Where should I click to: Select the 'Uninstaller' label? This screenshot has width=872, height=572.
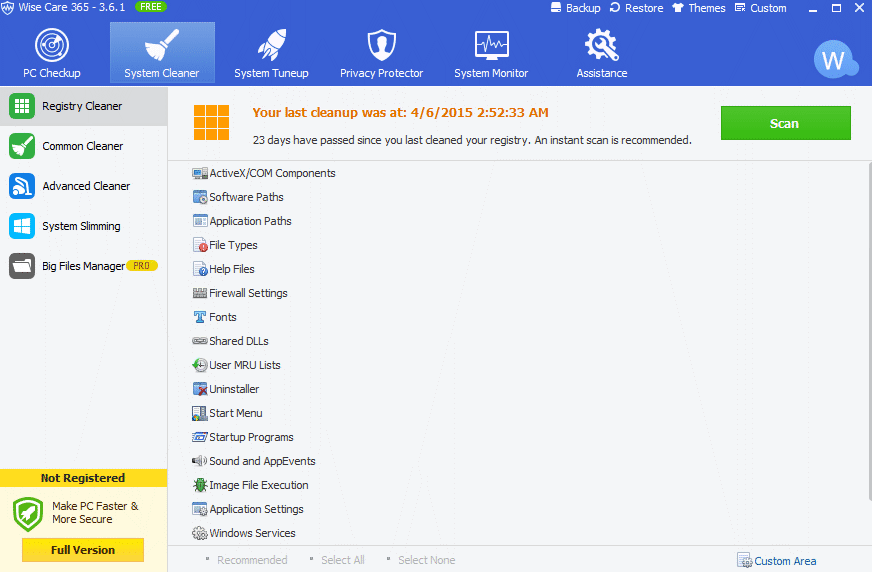tap(234, 389)
